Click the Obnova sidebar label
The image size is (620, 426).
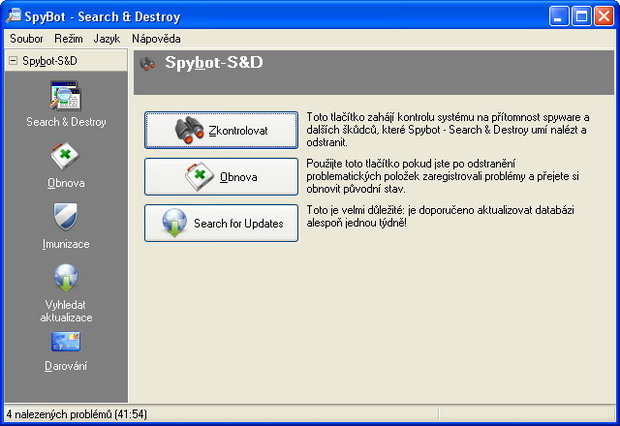(66, 183)
